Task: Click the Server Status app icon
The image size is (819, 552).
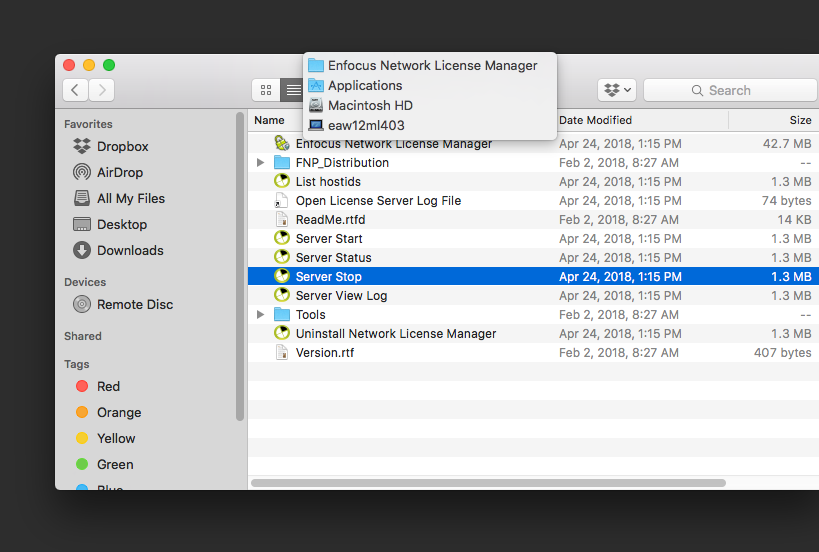Action: (x=282, y=257)
